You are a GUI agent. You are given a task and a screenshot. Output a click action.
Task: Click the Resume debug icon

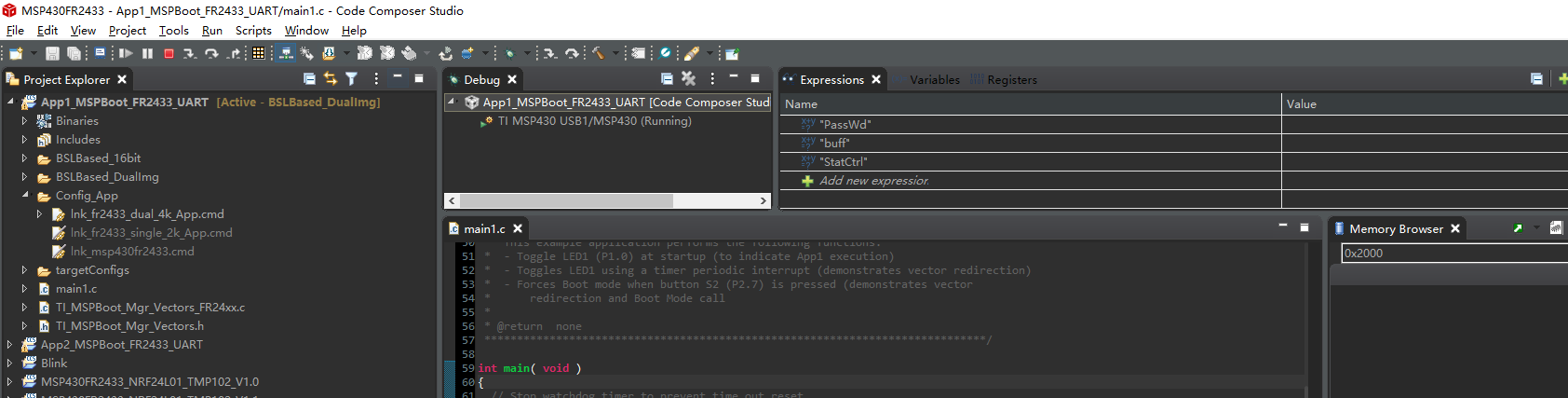click(126, 53)
